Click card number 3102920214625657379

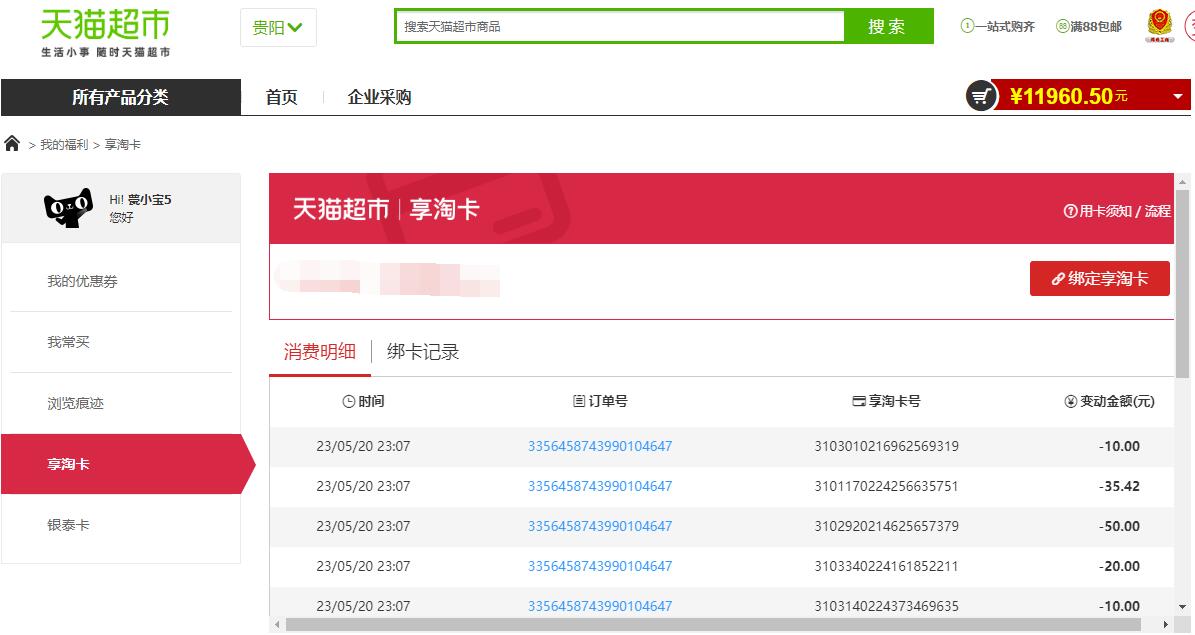[x=887, y=526]
